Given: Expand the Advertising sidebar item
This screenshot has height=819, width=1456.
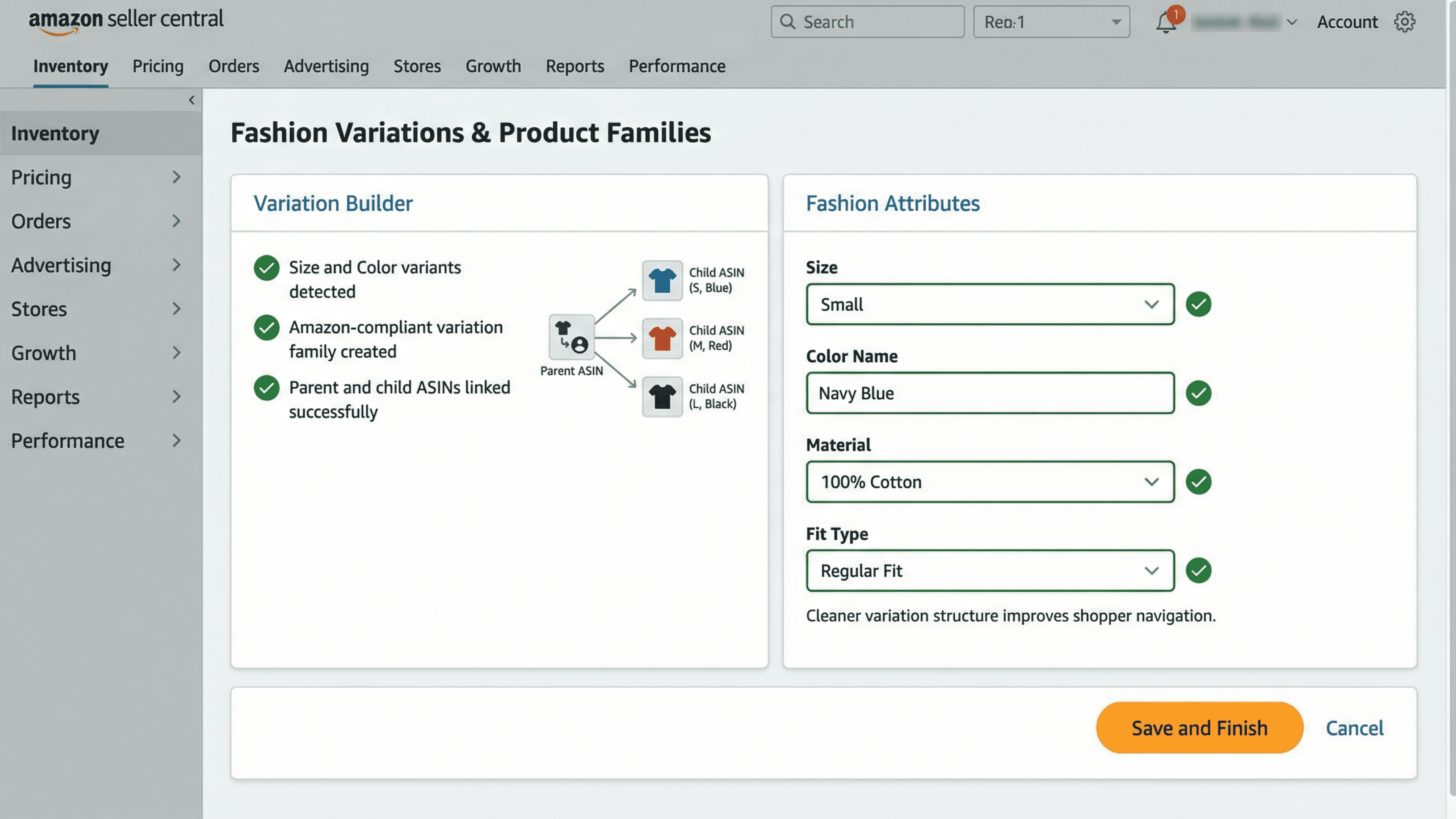Looking at the screenshot, I should [x=96, y=265].
